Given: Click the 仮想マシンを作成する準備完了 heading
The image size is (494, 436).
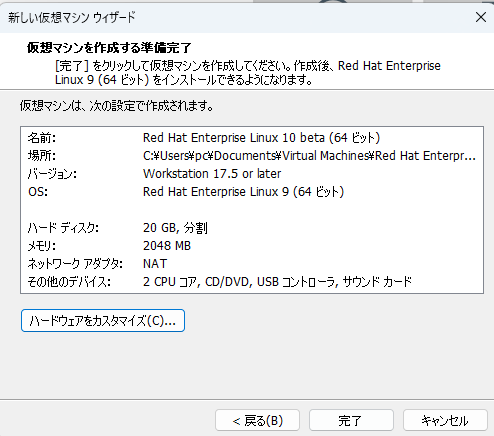Looking at the screenshot, I should point(109,48).
